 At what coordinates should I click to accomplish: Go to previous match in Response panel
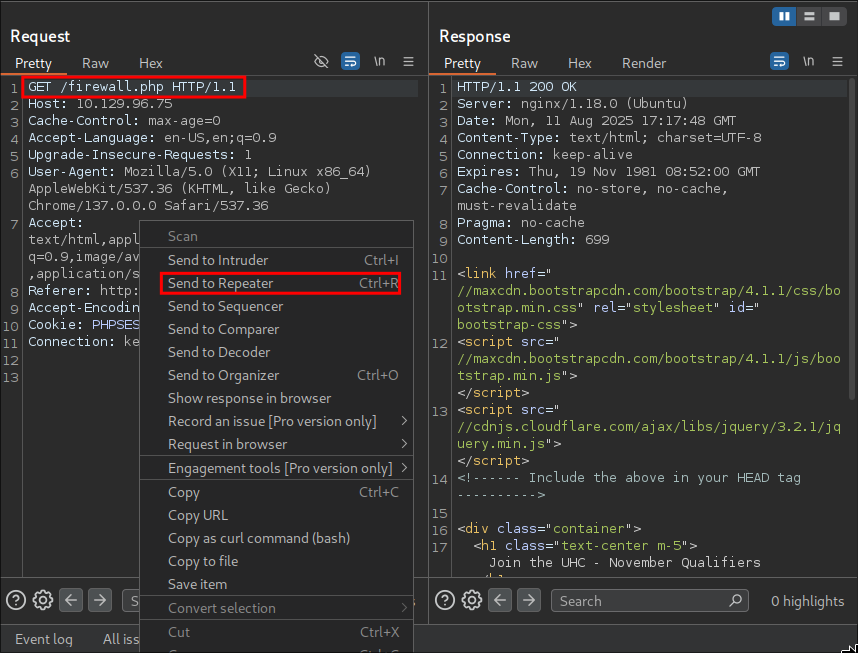pyautogui.click(x=500, y=600)
